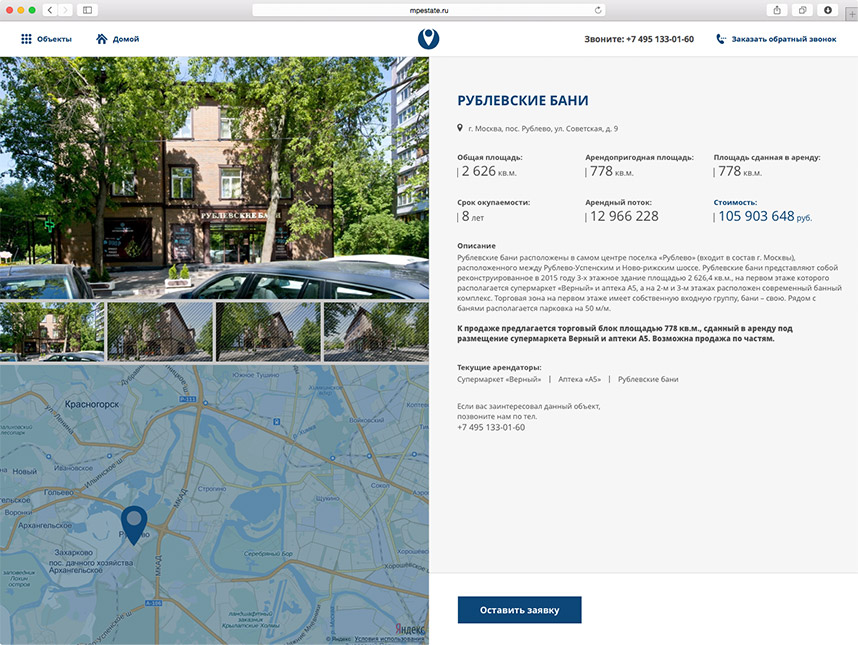Go back with Safari back arrow
Viewport: 858px width, 645px height.
[x=50, y=10]
